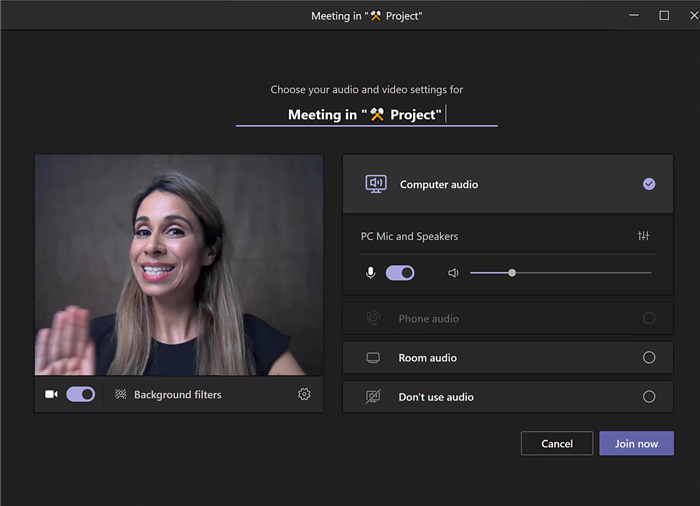Click the meeting title text field
The image size is (700, 506).
point(366,115)
